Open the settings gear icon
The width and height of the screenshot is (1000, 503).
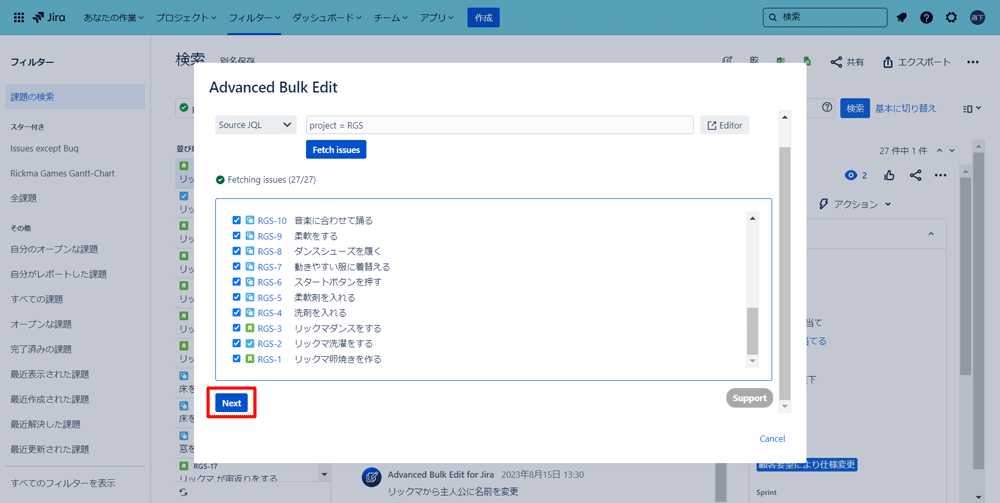(951, 17)
